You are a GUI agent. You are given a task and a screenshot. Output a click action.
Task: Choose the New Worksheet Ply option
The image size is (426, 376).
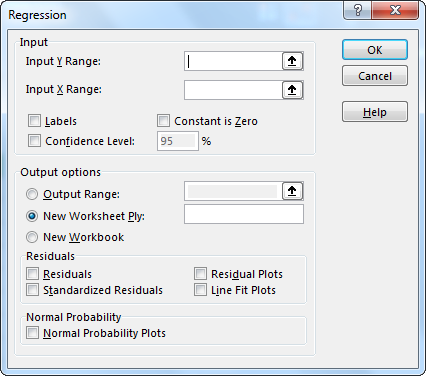tap(32, 216)
